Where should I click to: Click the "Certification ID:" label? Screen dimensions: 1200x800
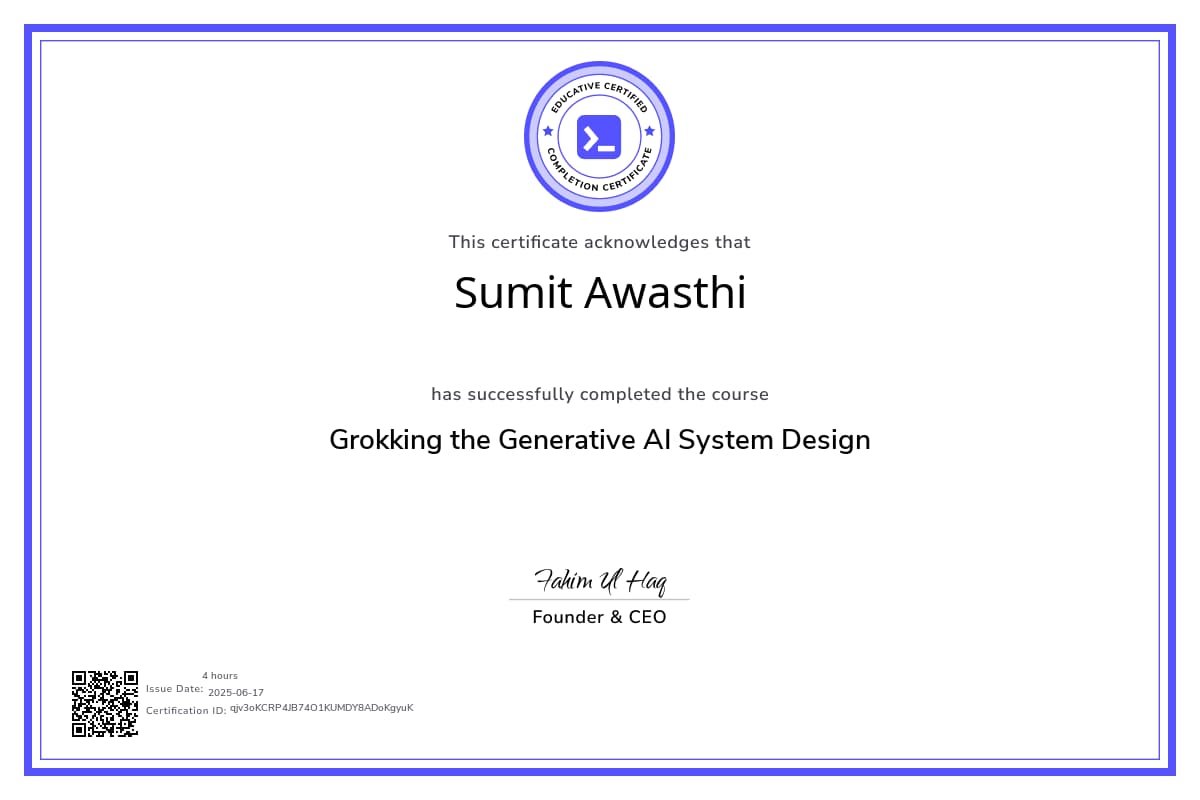point(186,711)
